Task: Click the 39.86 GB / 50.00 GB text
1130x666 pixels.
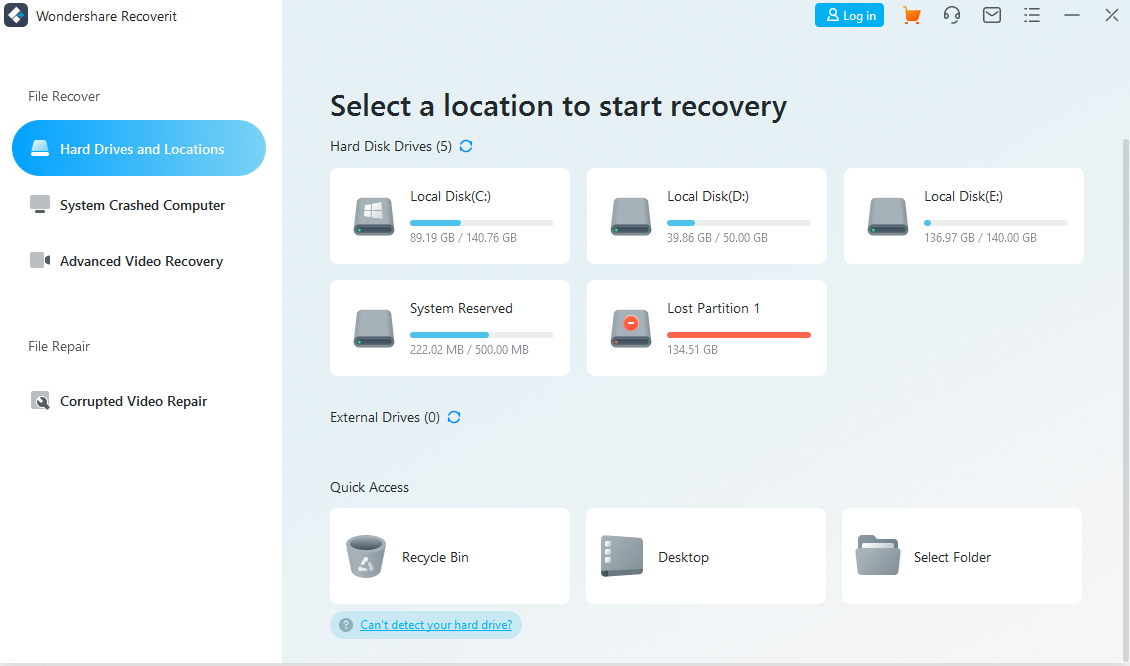Action: click(717, 238)
